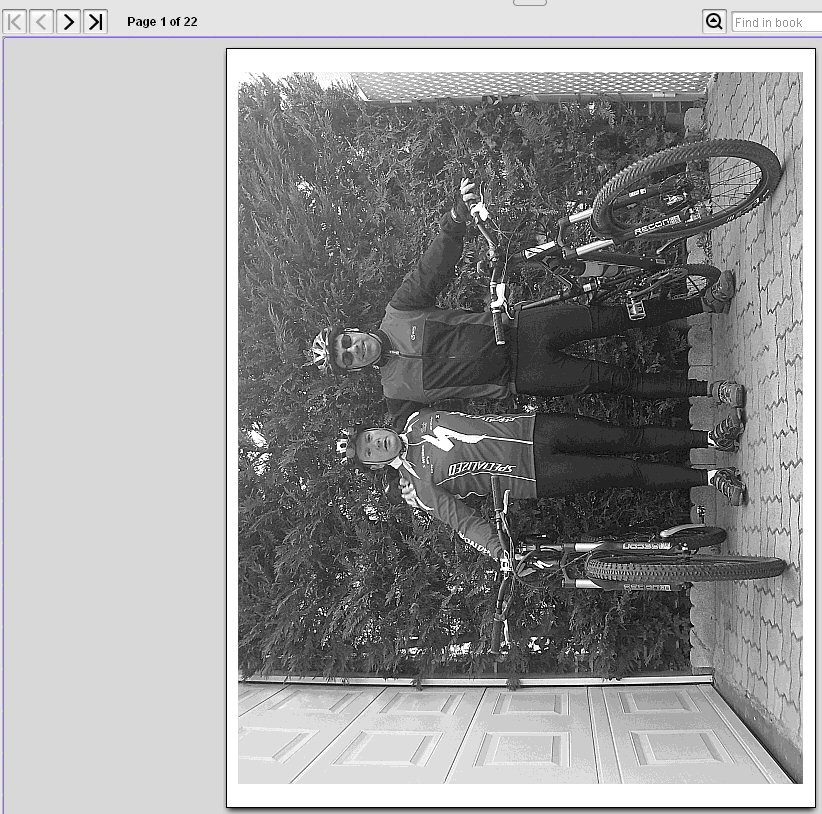Go to the first page

[15, 21]
